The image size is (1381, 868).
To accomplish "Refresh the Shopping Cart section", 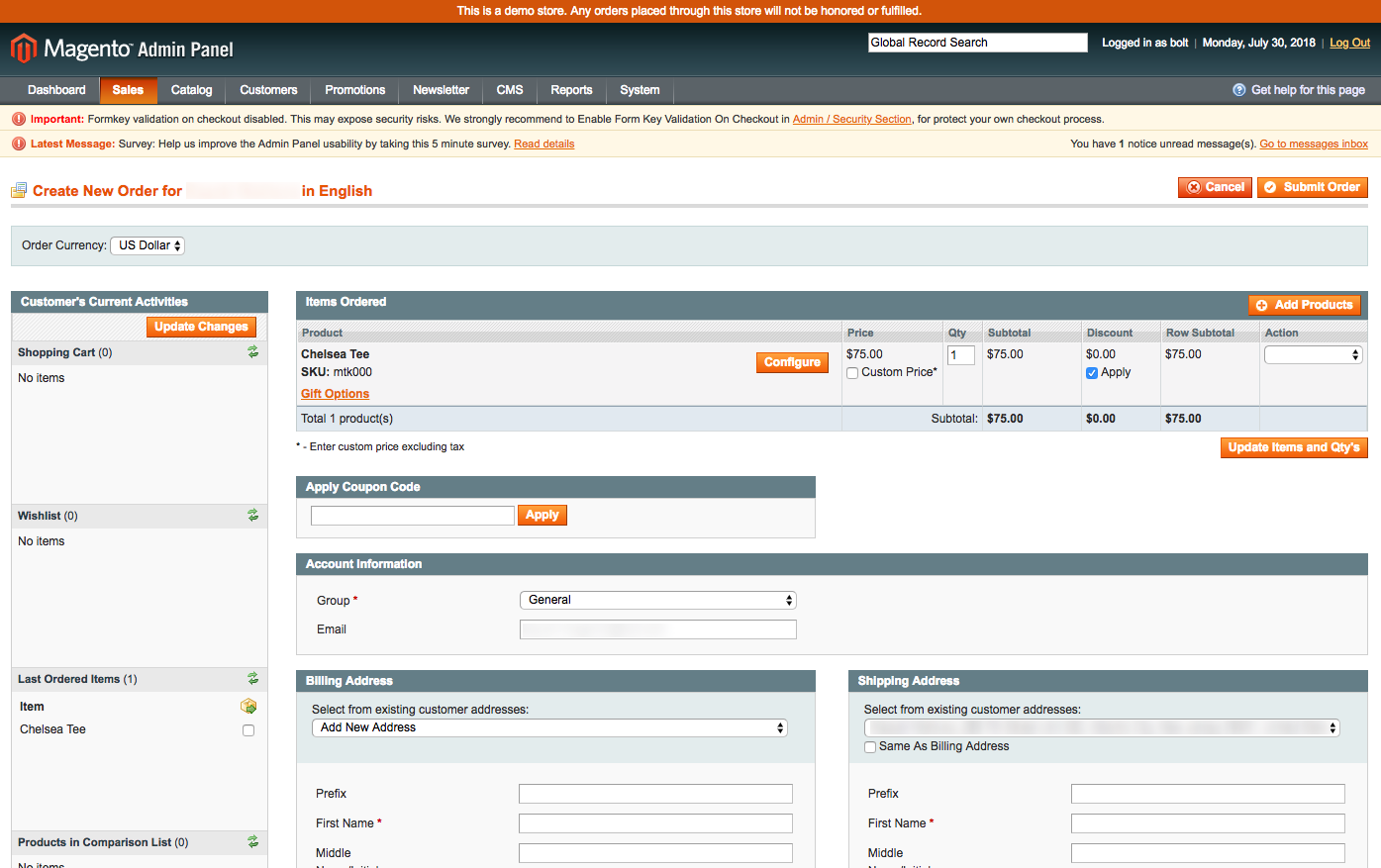I will point(252,352).
